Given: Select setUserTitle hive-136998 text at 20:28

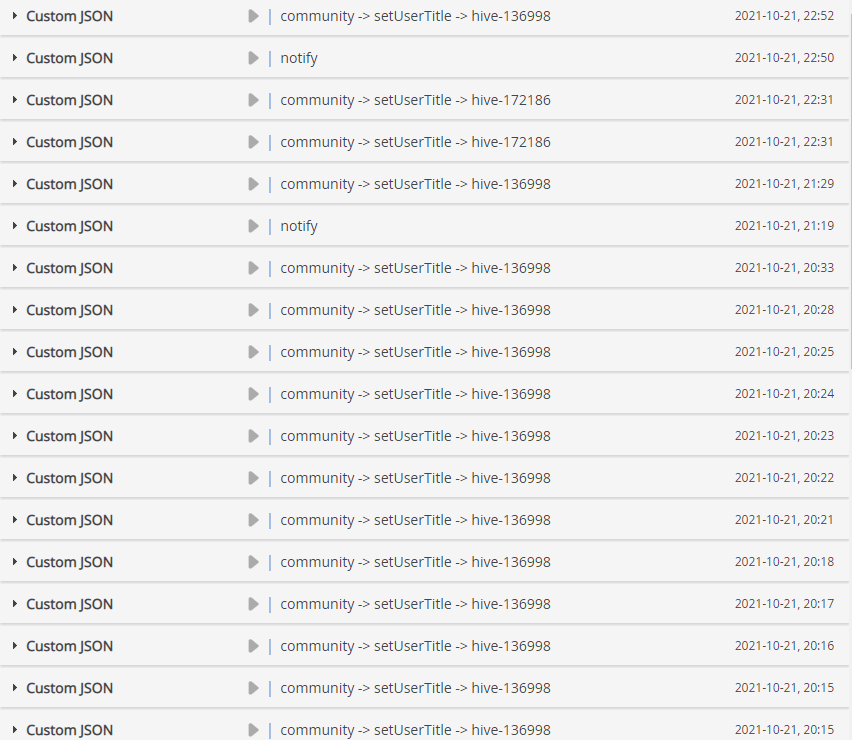Looking at the screenshot, I should pyautogui.click(x=415, y=310).
